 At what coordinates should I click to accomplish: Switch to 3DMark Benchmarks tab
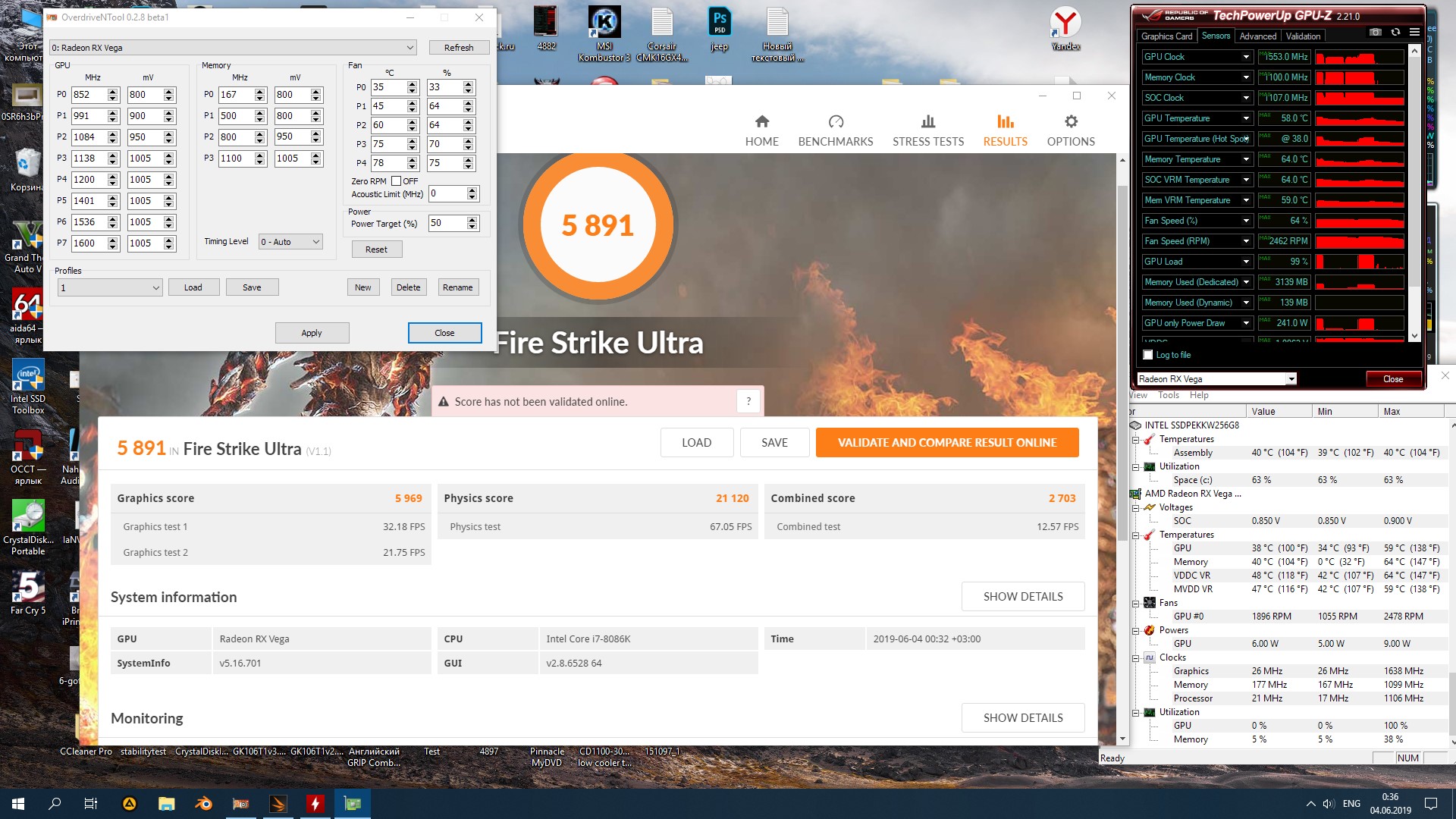[835, 130]
